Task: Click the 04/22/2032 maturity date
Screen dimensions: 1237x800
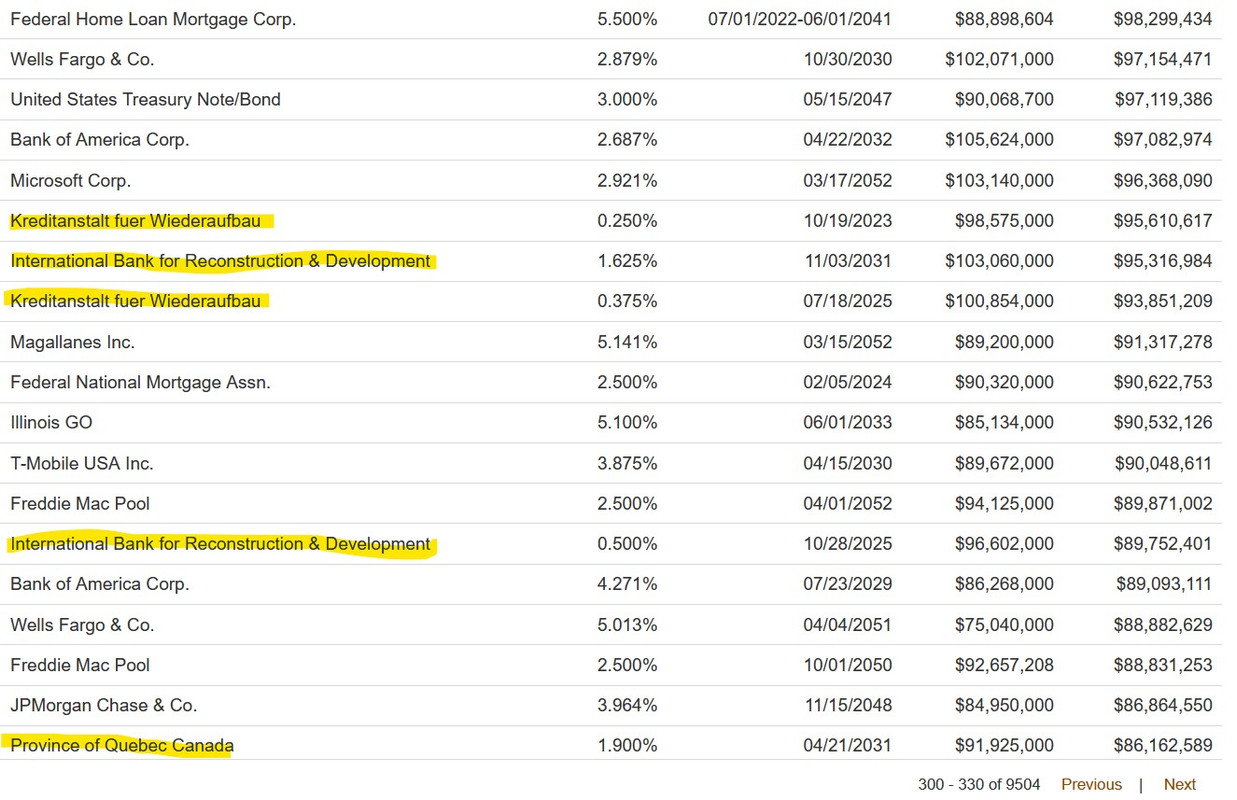Action: click(848, 140)
